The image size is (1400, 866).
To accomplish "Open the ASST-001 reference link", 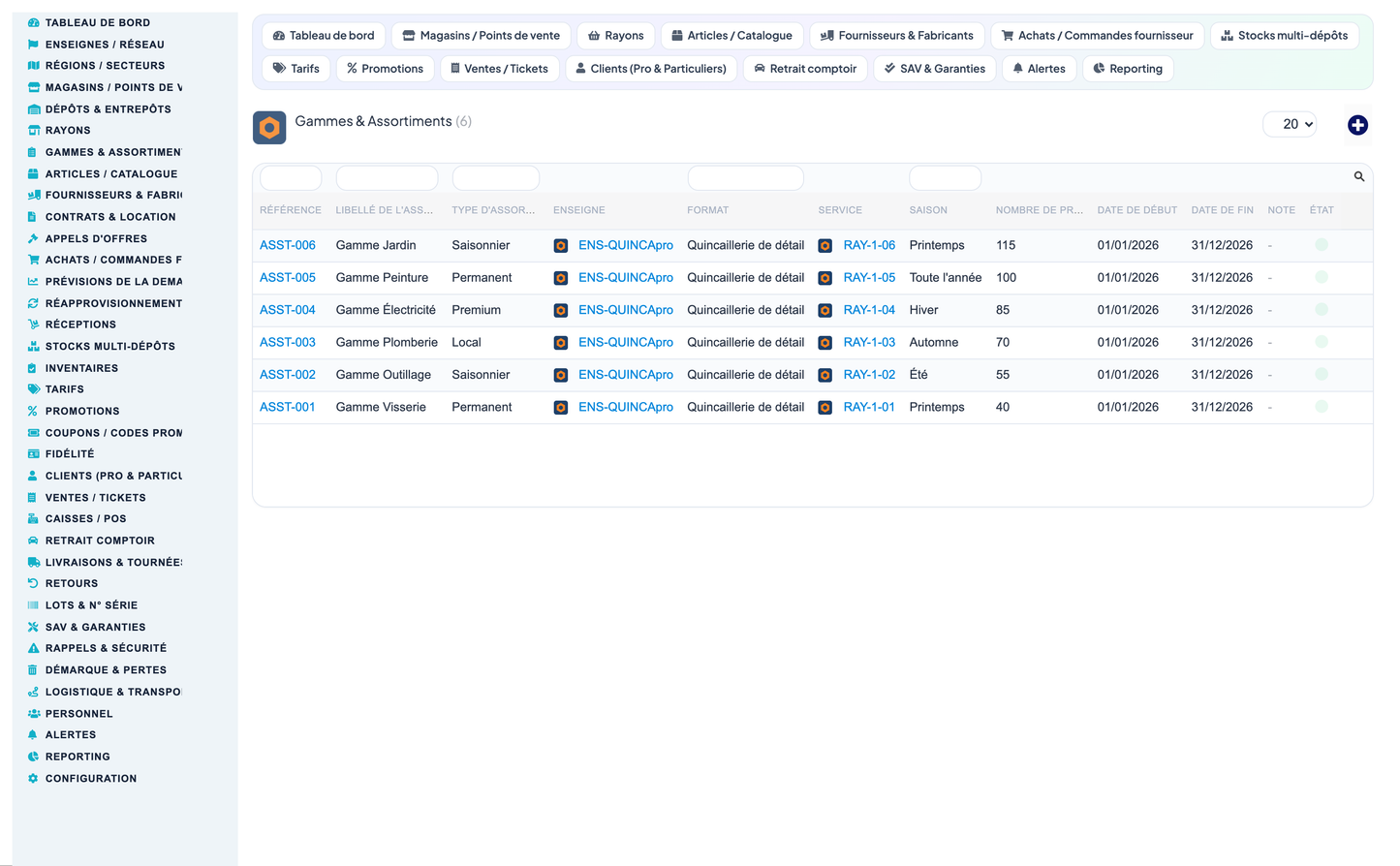I will click(288, 407).
